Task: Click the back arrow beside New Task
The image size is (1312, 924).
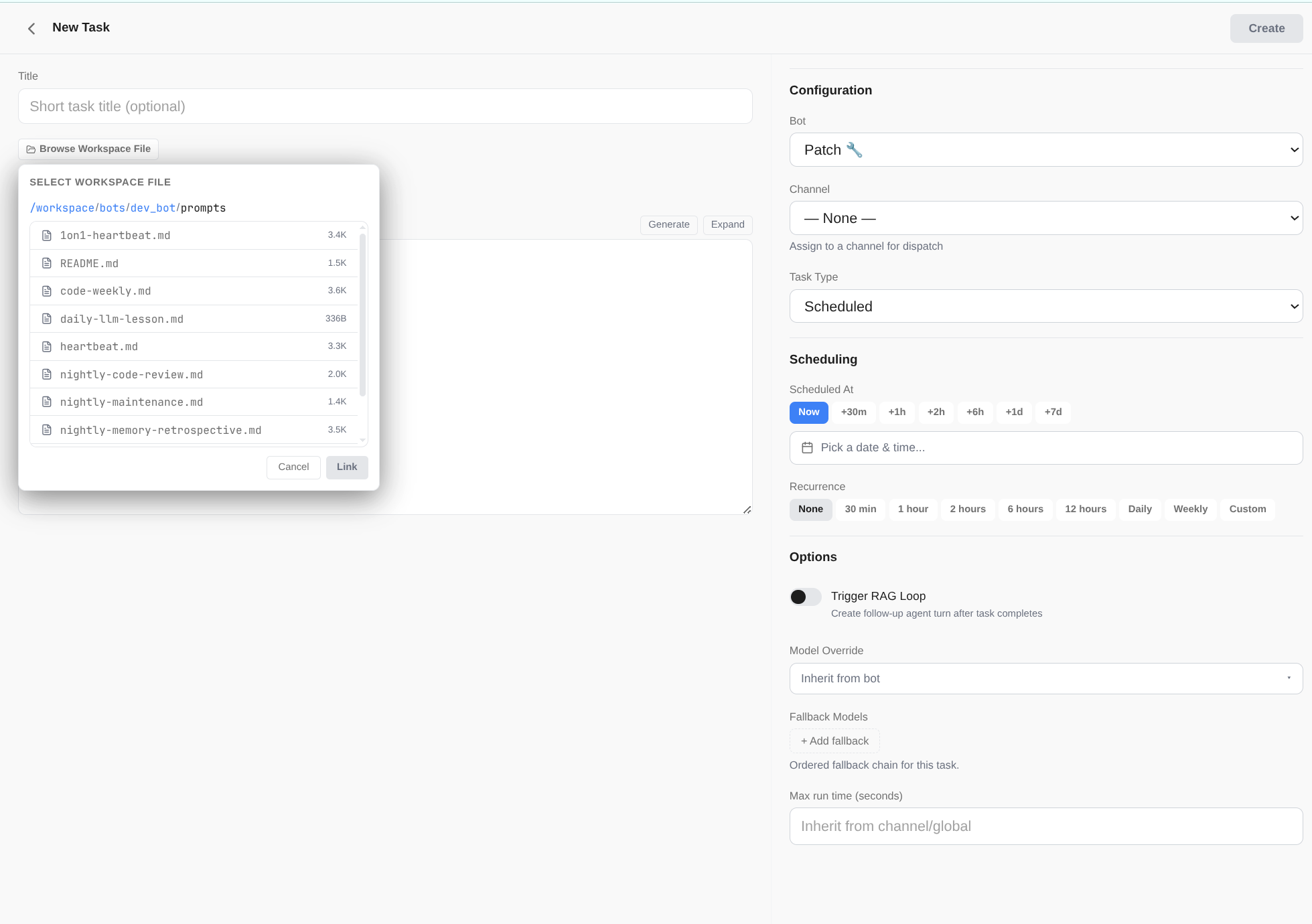Action: [31, 28]
